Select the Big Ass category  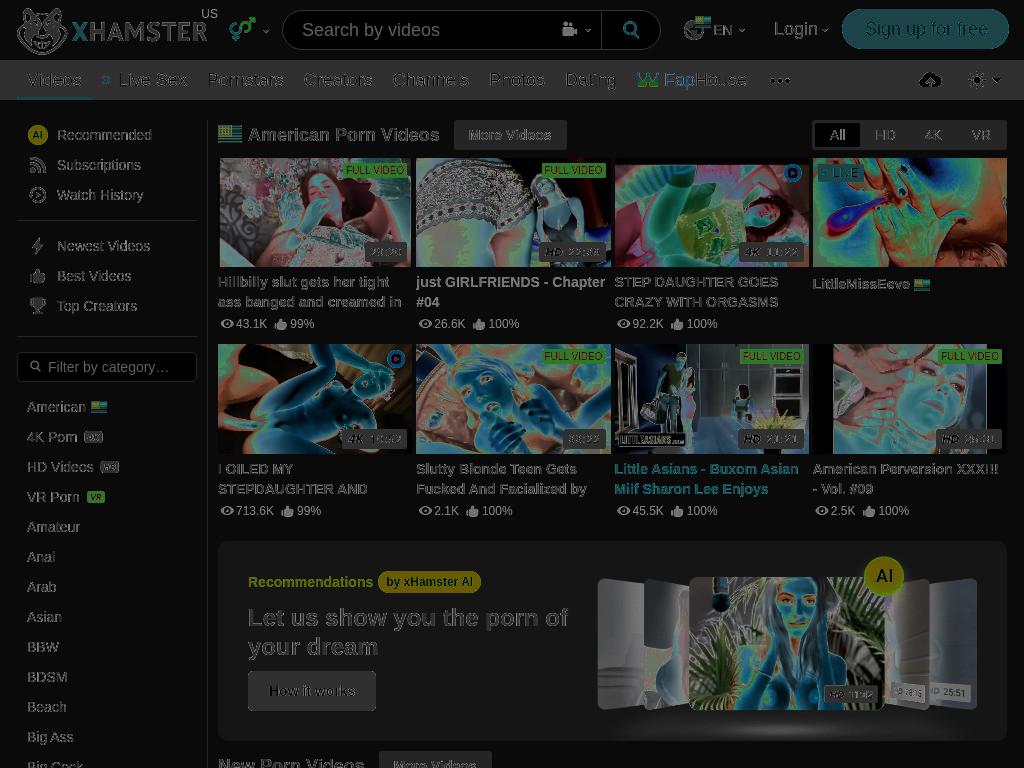pos(50,738)
